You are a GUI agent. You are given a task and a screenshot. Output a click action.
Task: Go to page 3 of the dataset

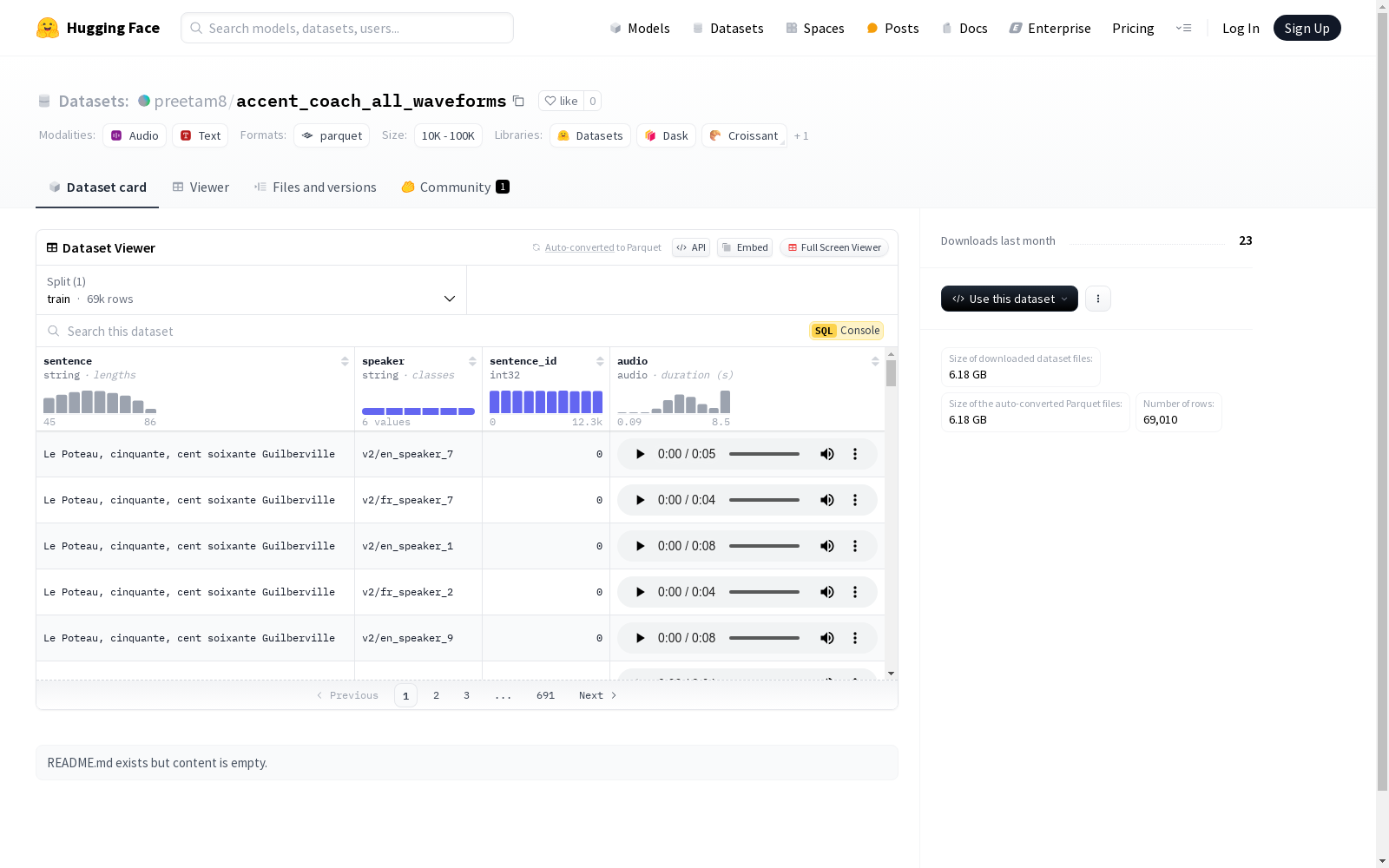tap(466, 695)
